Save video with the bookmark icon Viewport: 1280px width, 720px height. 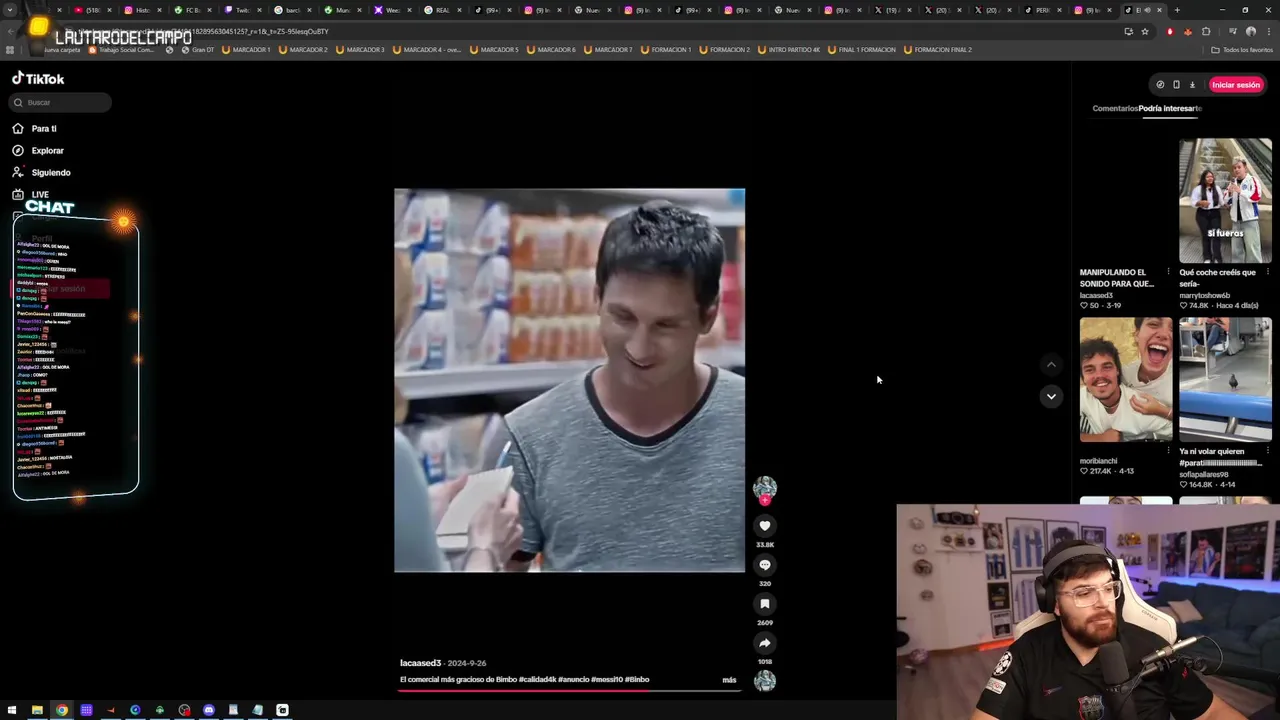765,603
